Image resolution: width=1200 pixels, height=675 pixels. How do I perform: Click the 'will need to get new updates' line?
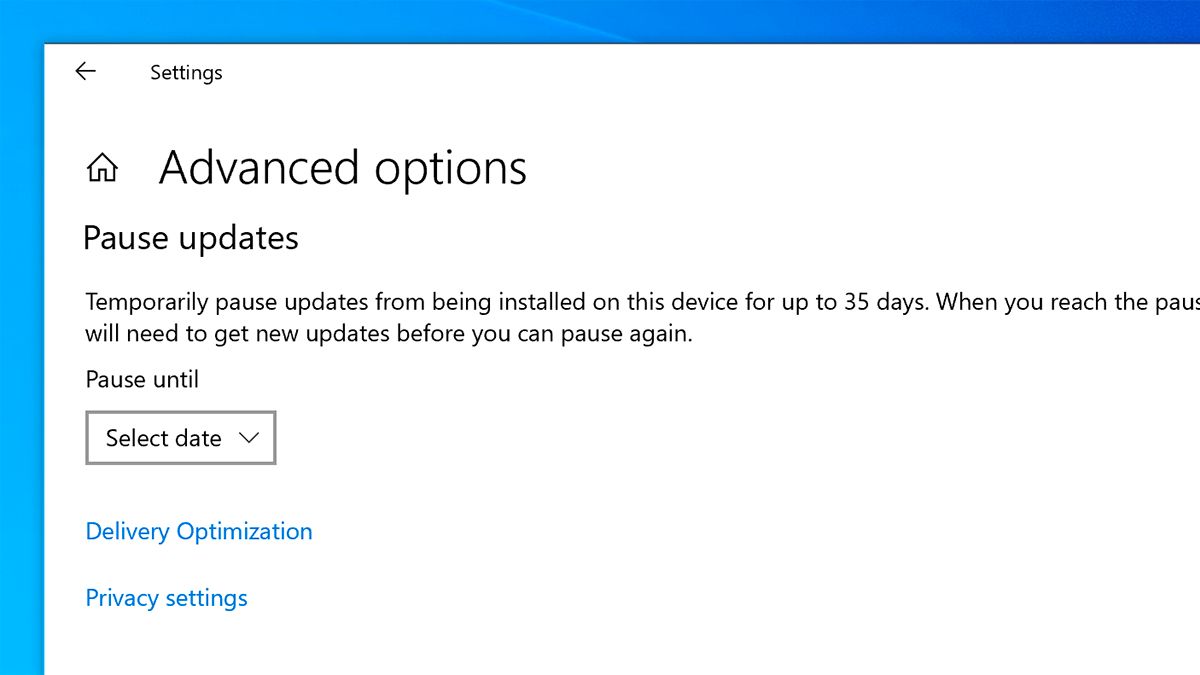389,334
